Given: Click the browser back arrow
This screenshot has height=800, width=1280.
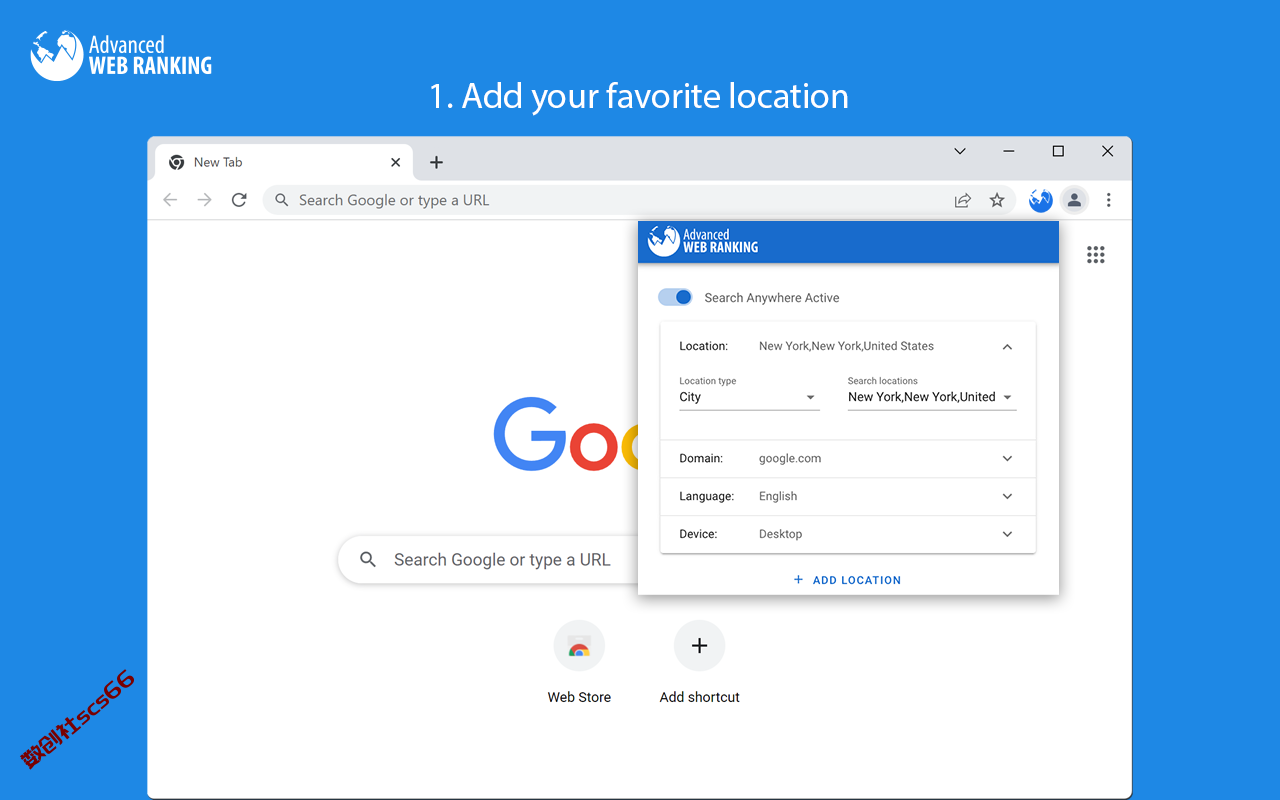Looking at the screenshot, I should pyautogui.click(x=170, y=200).
